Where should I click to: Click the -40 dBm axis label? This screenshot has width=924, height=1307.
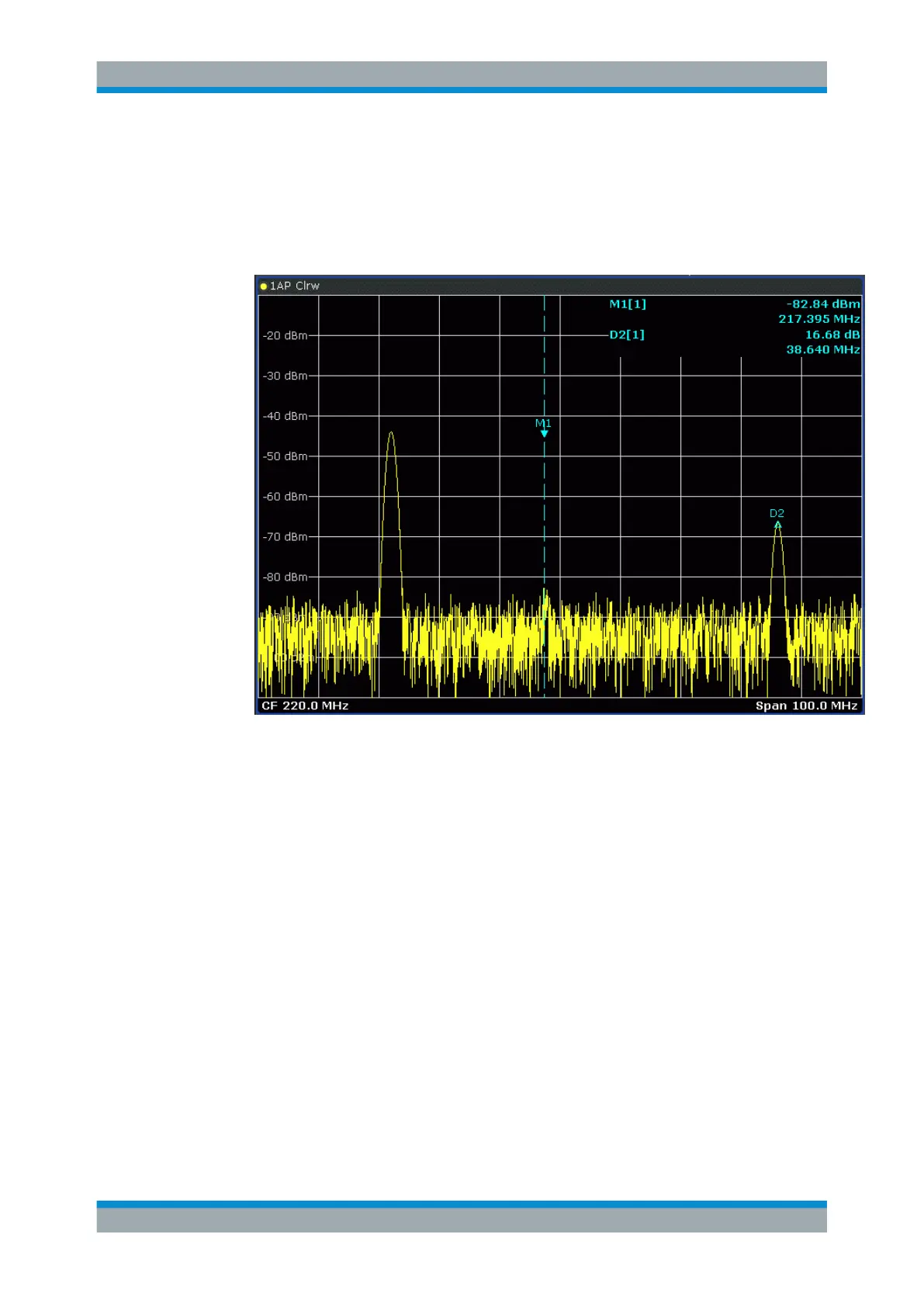click(x=285, y=416)
